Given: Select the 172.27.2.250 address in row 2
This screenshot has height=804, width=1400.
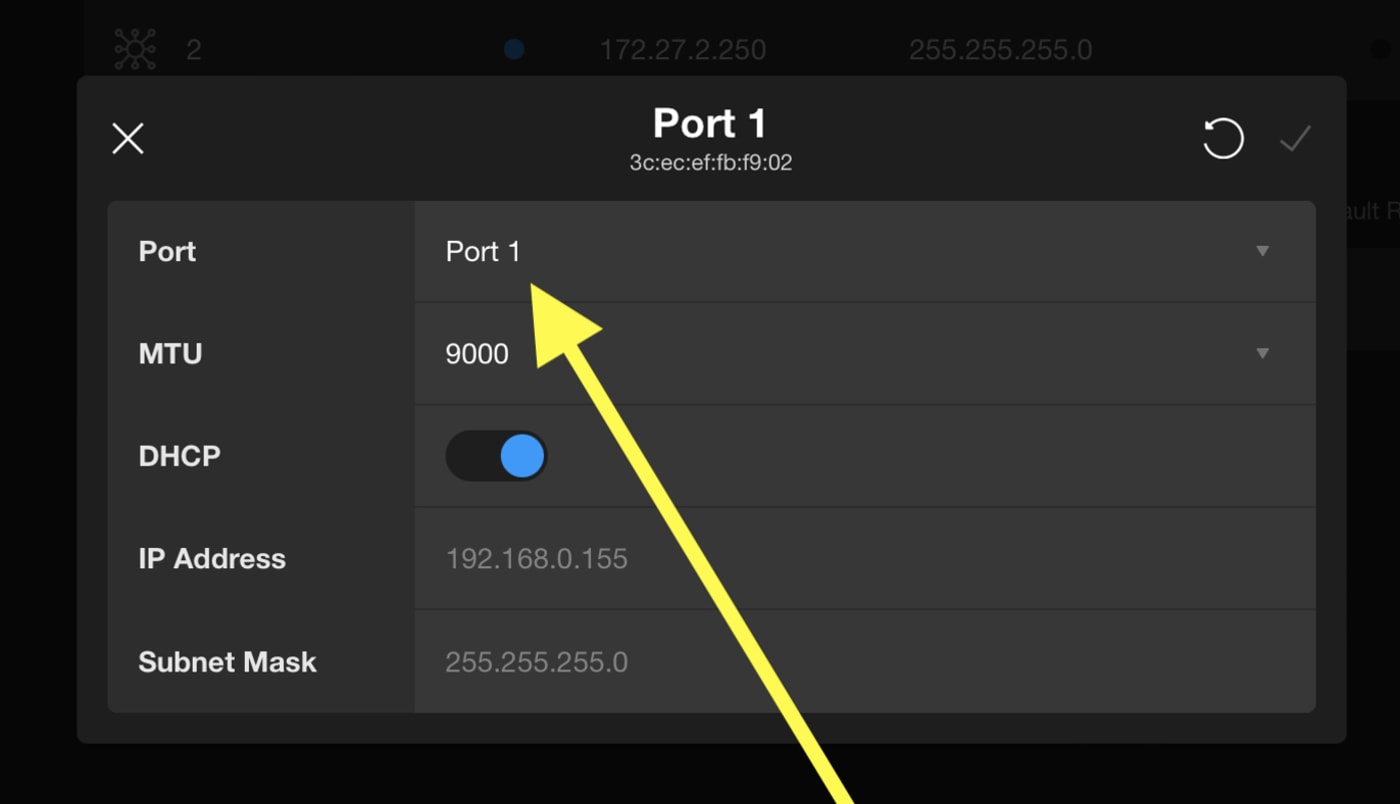Looking at the screenshot, I should (682, 50).
